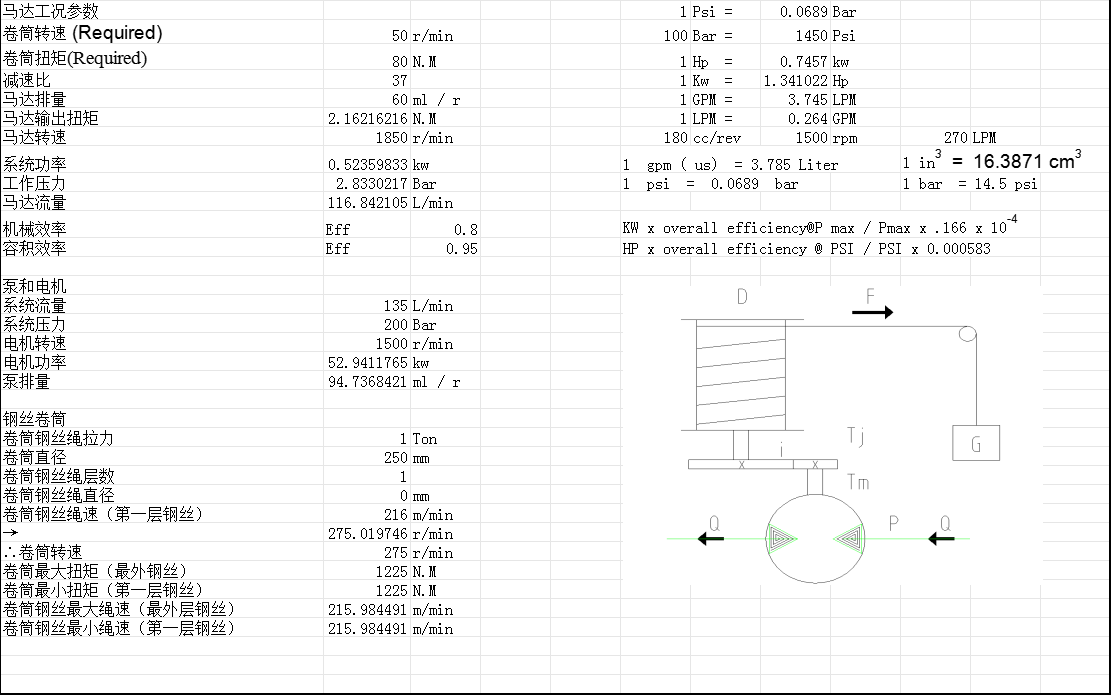
Task: Click the right Q flow arrow
Action: tap(941, 539)
